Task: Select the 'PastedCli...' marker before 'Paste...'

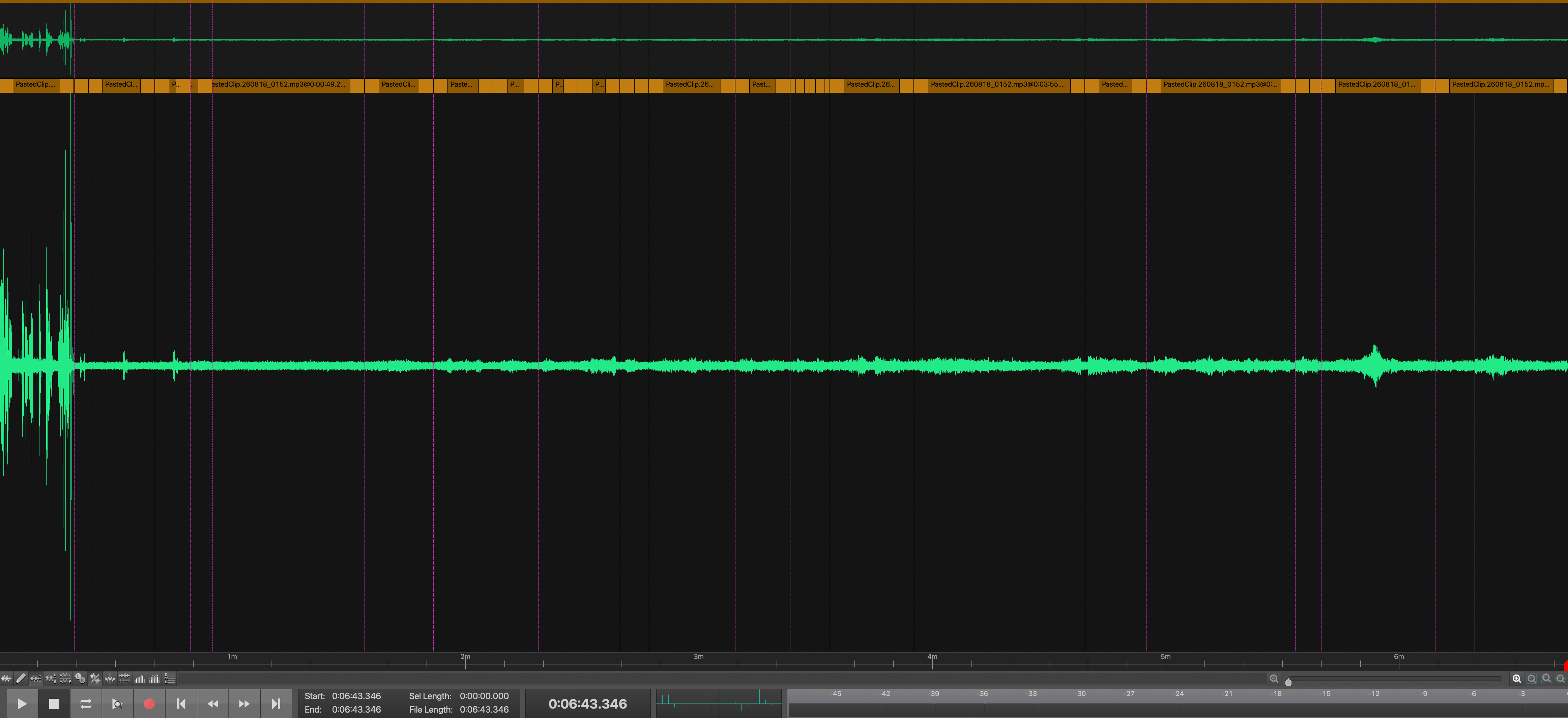Action: 399,85
